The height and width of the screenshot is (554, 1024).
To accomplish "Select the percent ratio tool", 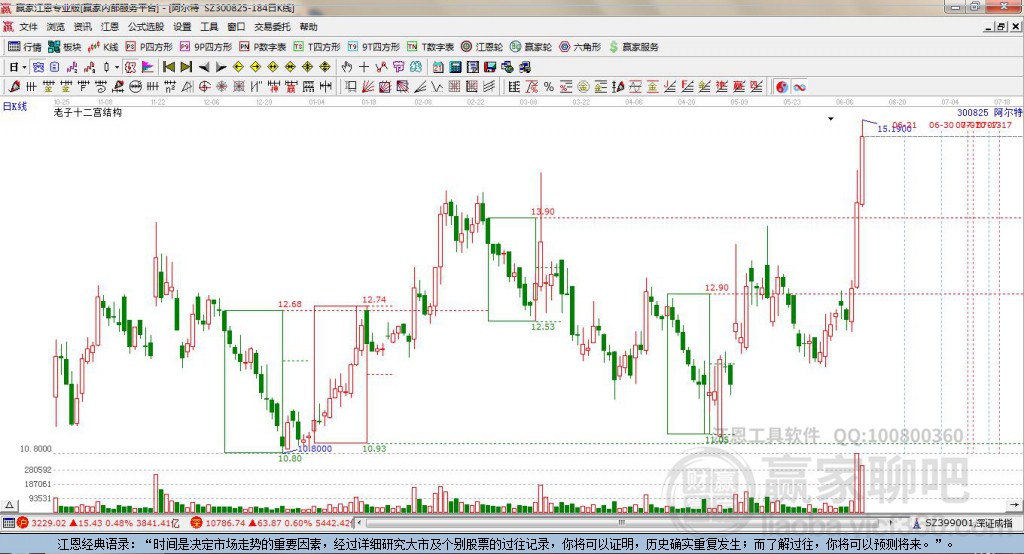I will [549, 87].
